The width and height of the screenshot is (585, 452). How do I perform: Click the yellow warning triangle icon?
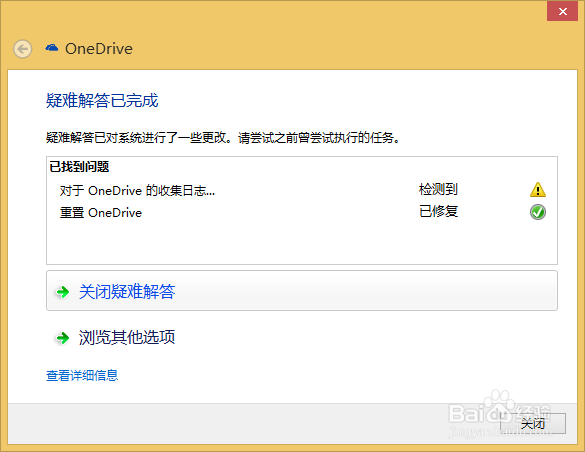(x=538, y=189)
